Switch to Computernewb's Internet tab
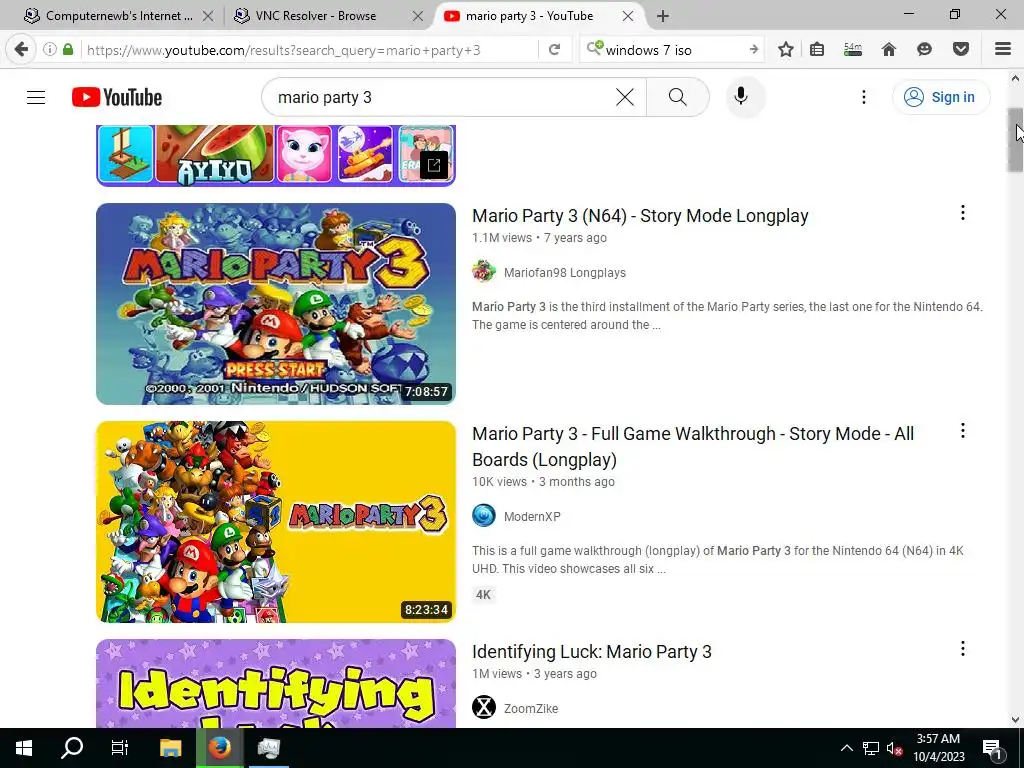The height and width of the screenshot is (768, 1024). [119, 16]
